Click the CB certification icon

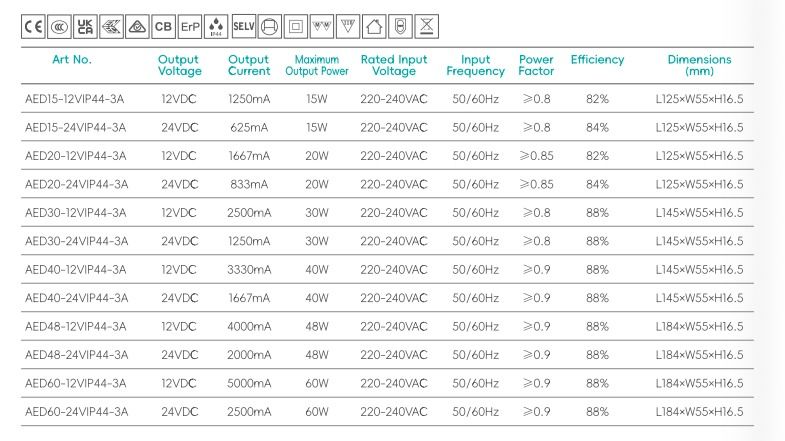(x=163, y=25)
